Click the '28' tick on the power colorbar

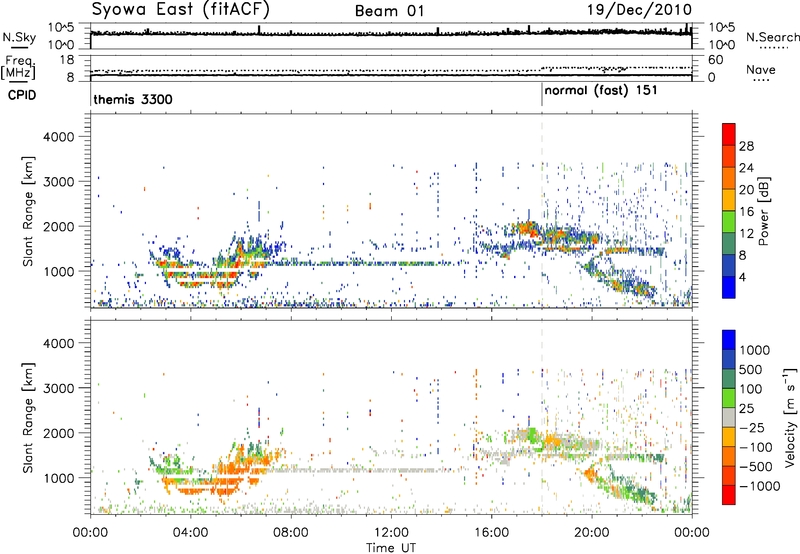[746, 146]
